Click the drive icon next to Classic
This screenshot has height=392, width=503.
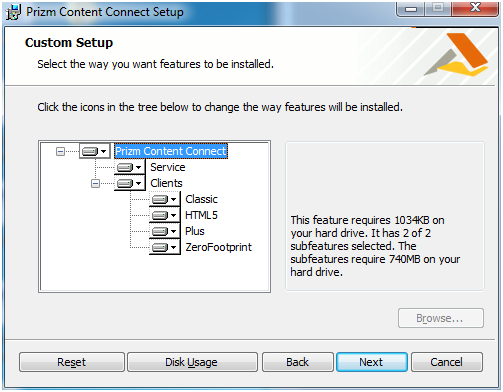[x=160, y=199]
